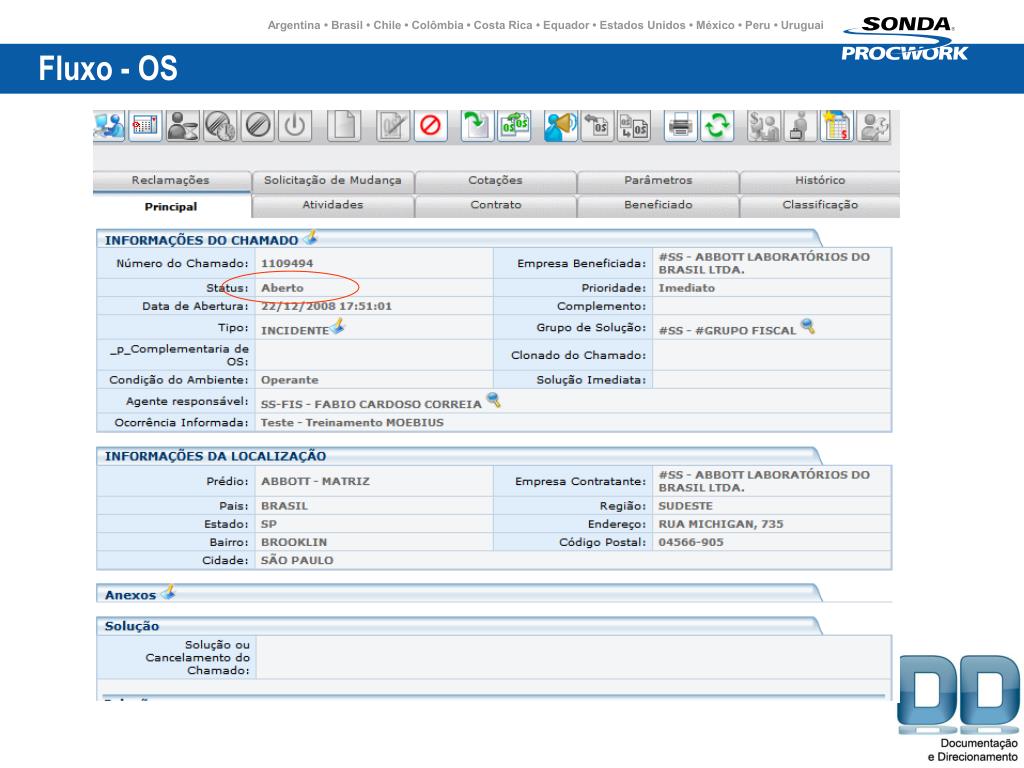Image resolution: width=1024 pixels, height=768 pixels.
Task: Switch to the Cotações tab
Action: click(x=495, y=181)
